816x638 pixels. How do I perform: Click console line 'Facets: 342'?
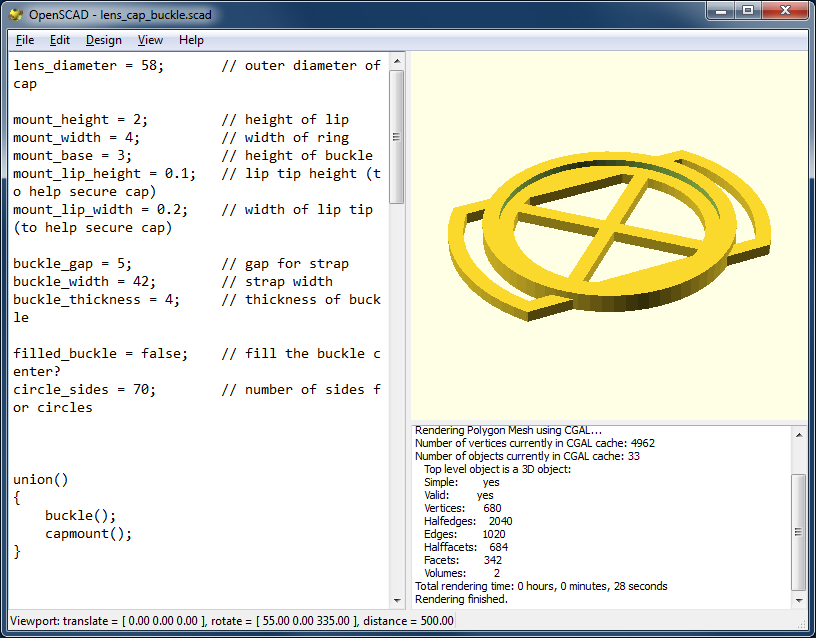463,560
